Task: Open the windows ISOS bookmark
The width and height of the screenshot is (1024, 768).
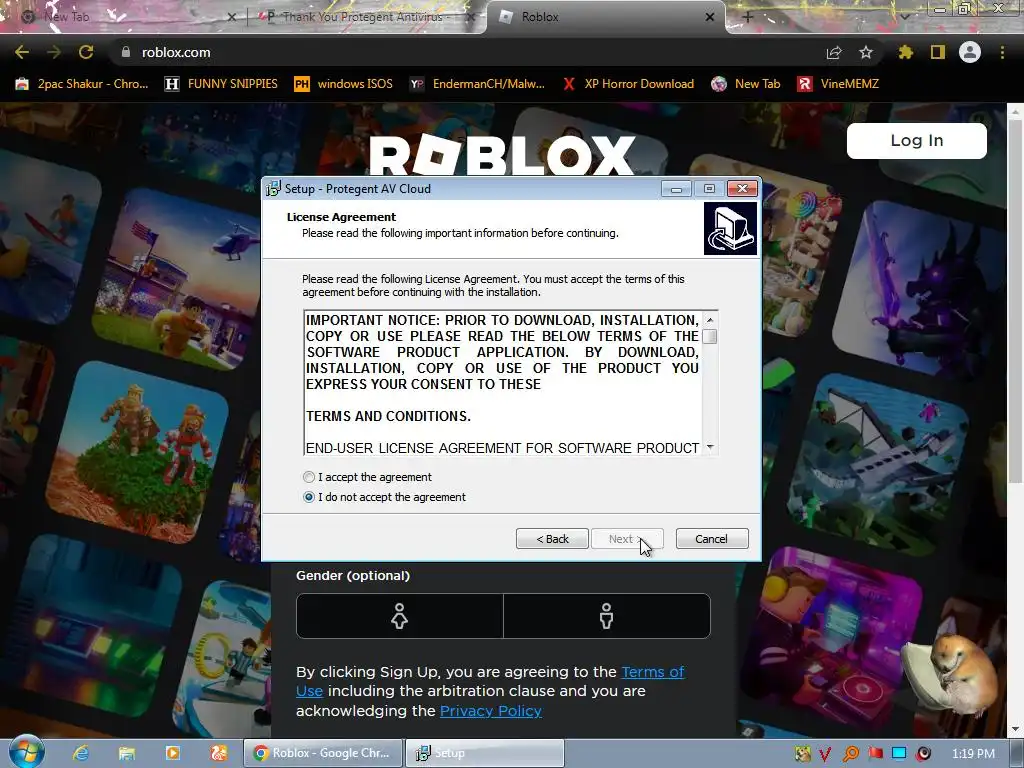Action: (x=344, y=84)
